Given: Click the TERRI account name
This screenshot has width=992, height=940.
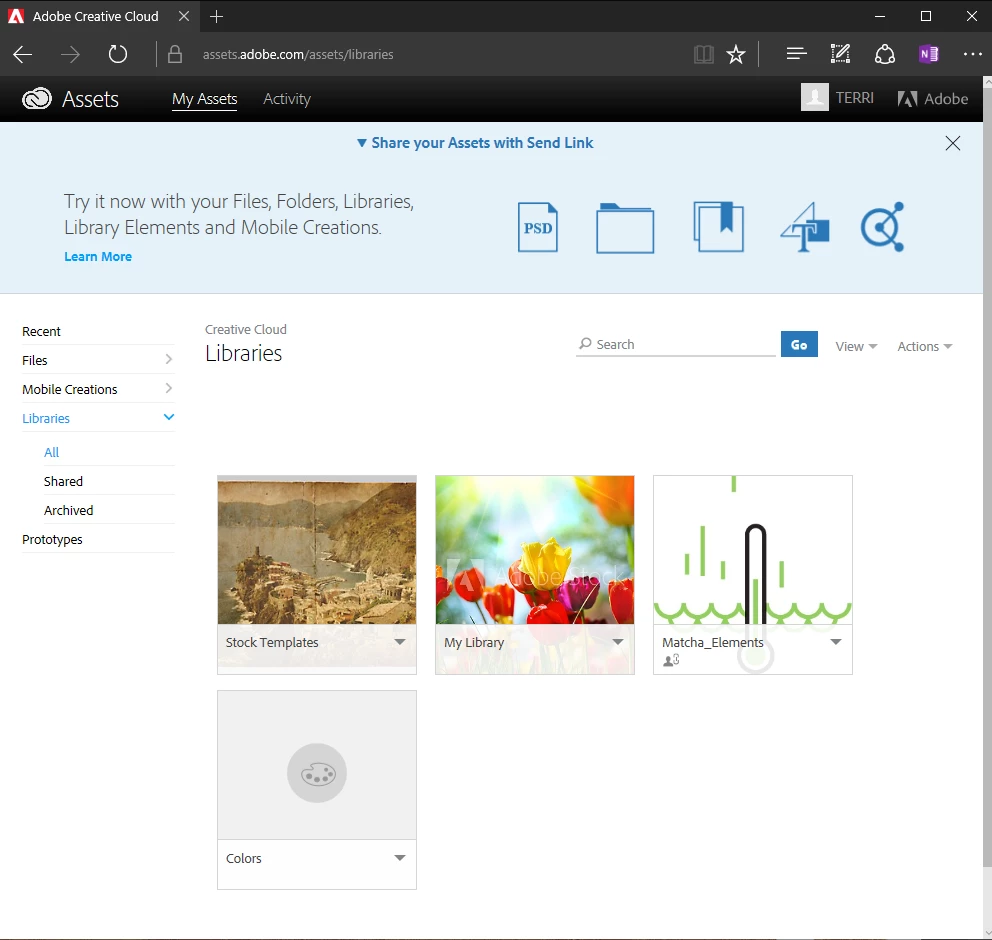Looking at the screenshot, I should tap(855, 98).
